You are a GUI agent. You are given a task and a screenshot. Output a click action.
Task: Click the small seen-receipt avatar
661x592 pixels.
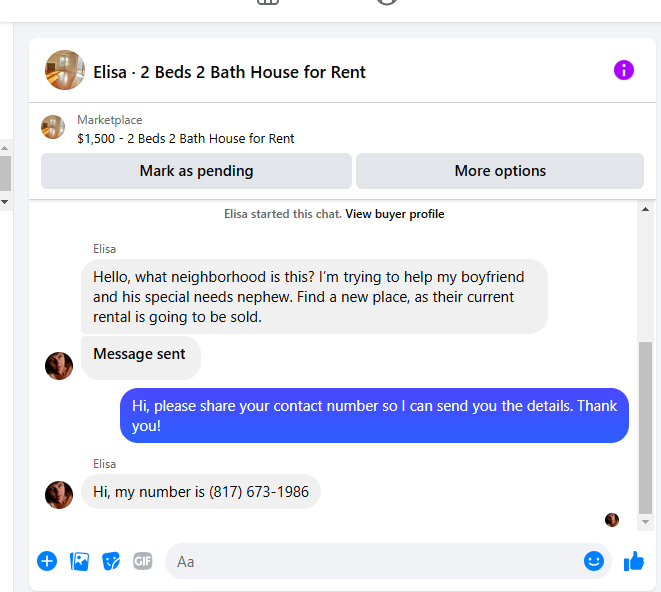[612, 520]
